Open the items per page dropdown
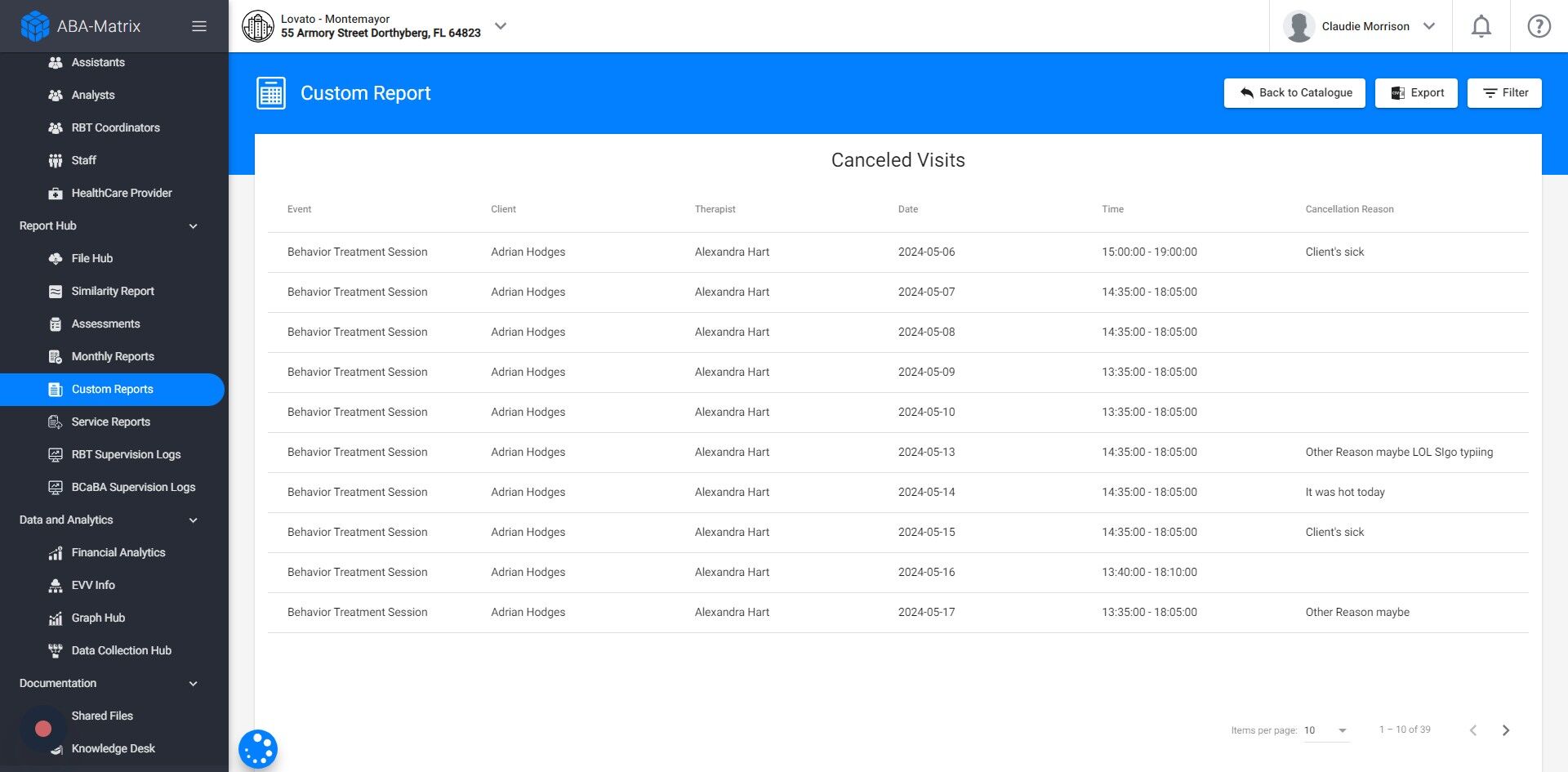Image resolution: width=1568 pixels, height=772 pixels. pyautogui.click(x=1327, y=730)
